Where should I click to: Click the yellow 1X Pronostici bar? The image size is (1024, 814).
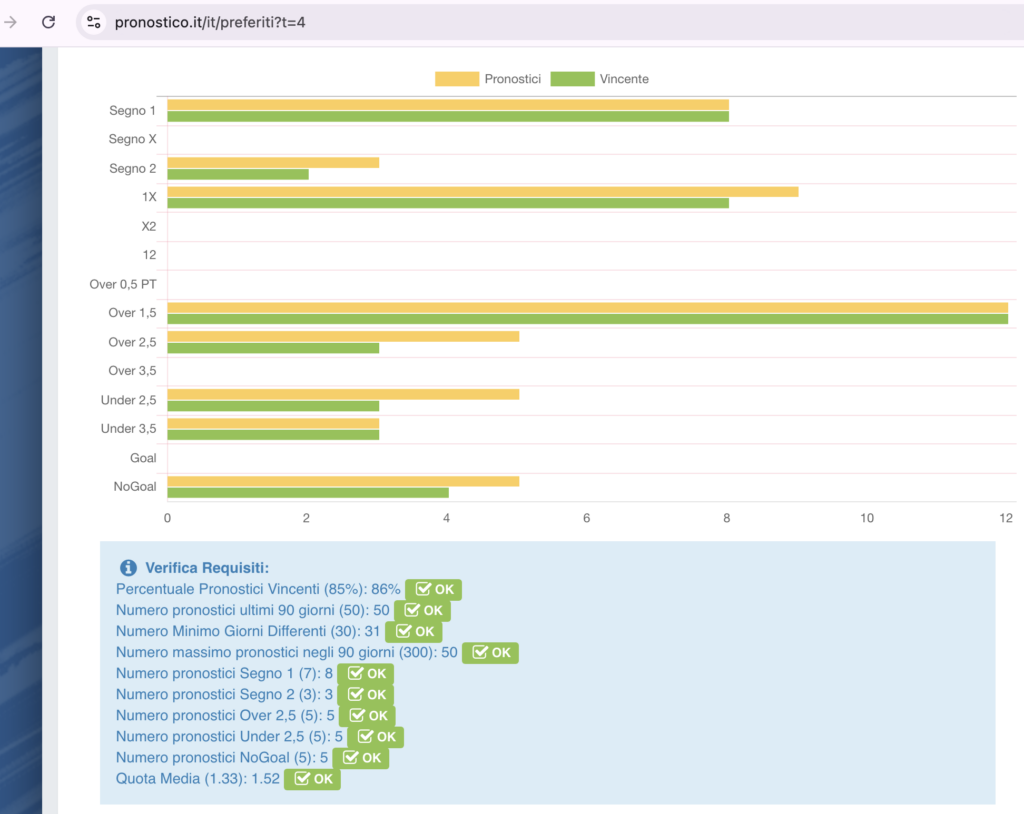tap(482, 191)
